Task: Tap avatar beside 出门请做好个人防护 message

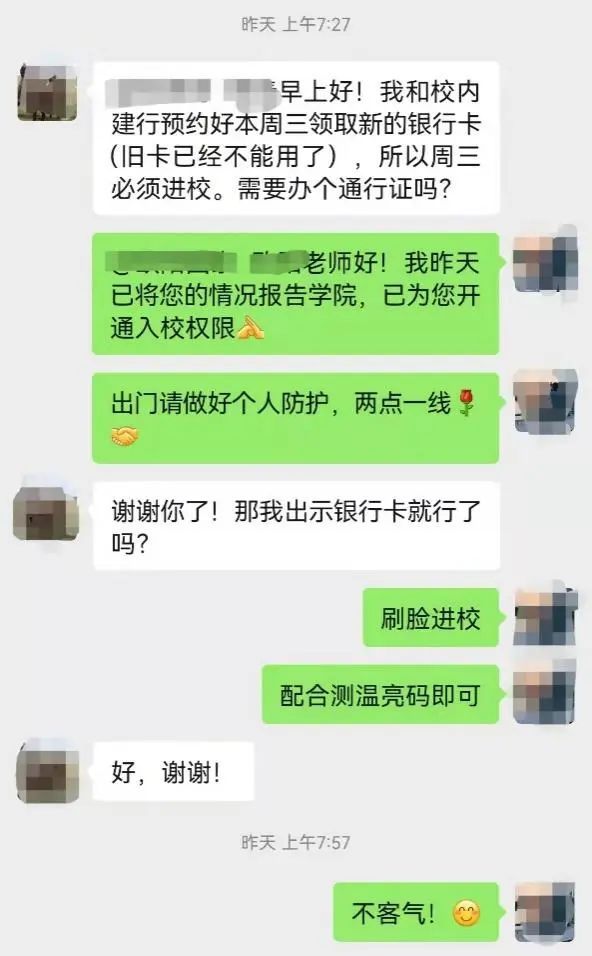Action: click(544, 403)
